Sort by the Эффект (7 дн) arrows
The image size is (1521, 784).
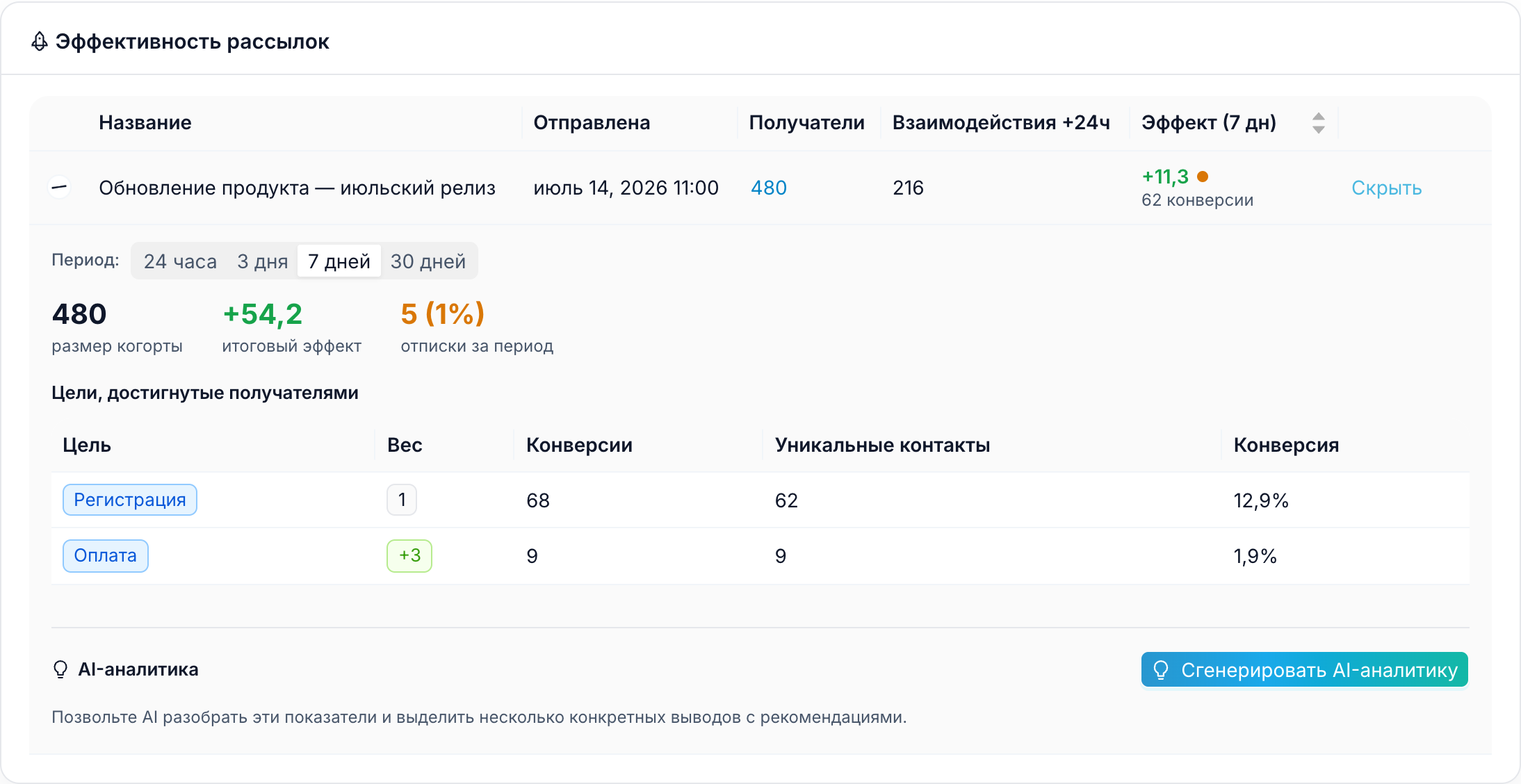point(1318,123)
